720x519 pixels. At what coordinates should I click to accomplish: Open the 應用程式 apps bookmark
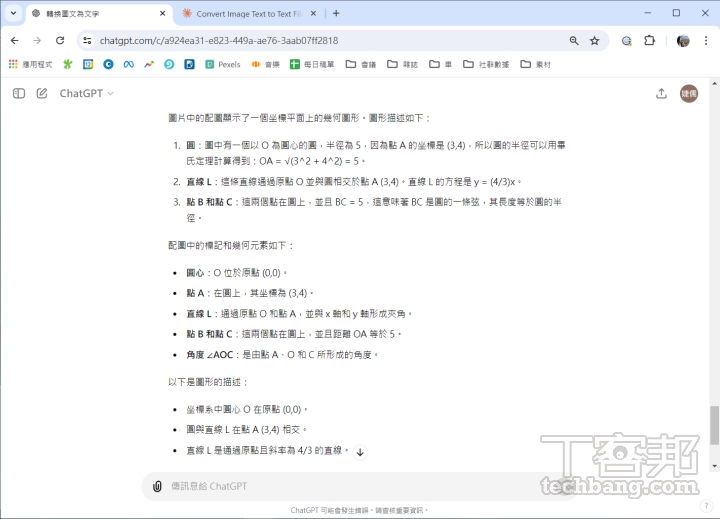coord(30,64)
